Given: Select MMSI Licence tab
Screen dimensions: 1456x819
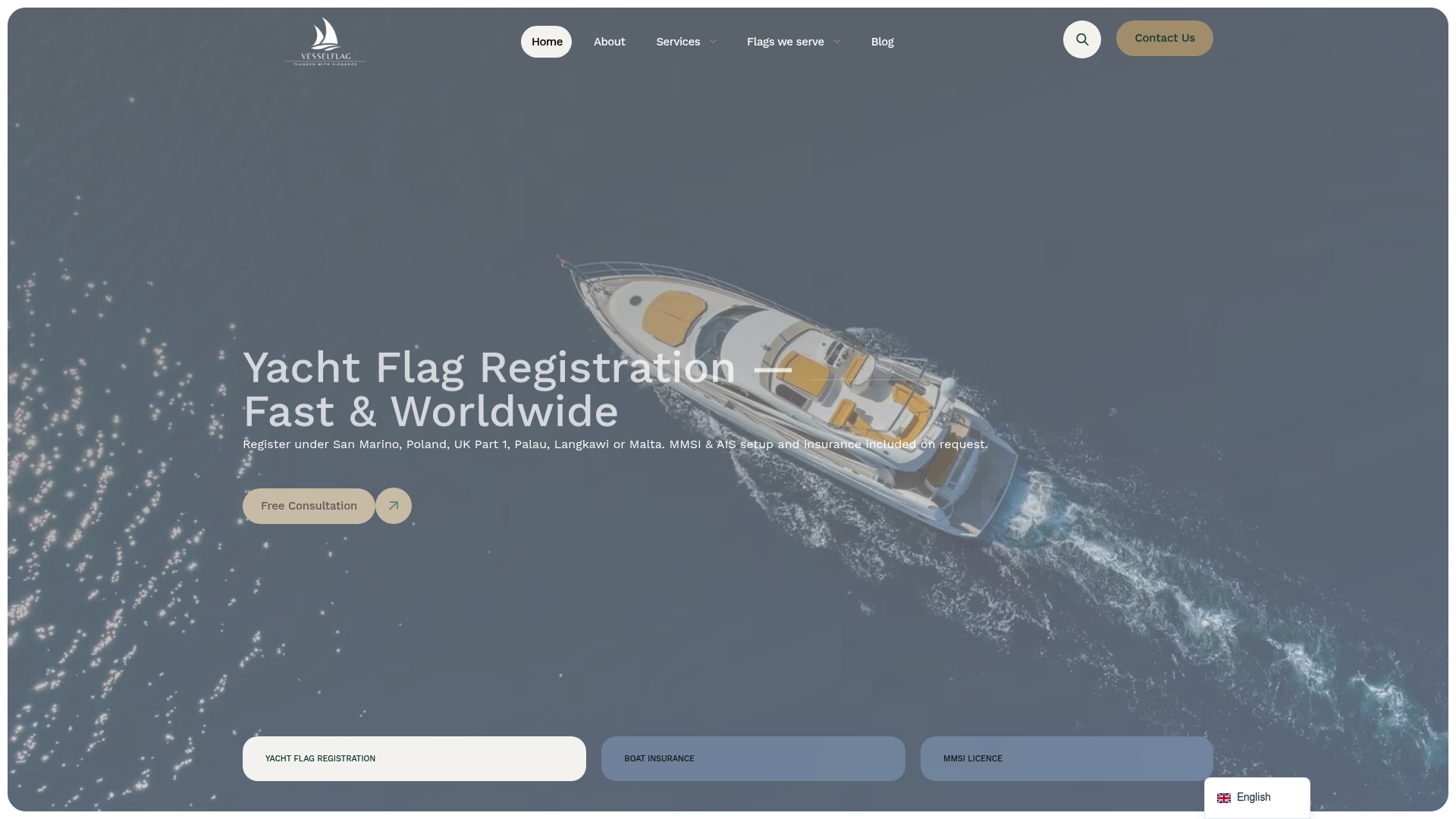Looking at the screenshot, I should pyautogui.click(x=1066, y=758).
